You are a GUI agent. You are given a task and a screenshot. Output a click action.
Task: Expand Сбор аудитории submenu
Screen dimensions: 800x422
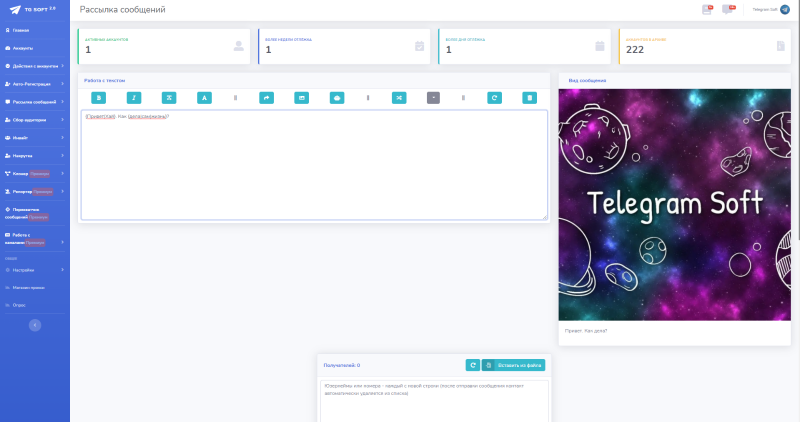coord(35,120)
